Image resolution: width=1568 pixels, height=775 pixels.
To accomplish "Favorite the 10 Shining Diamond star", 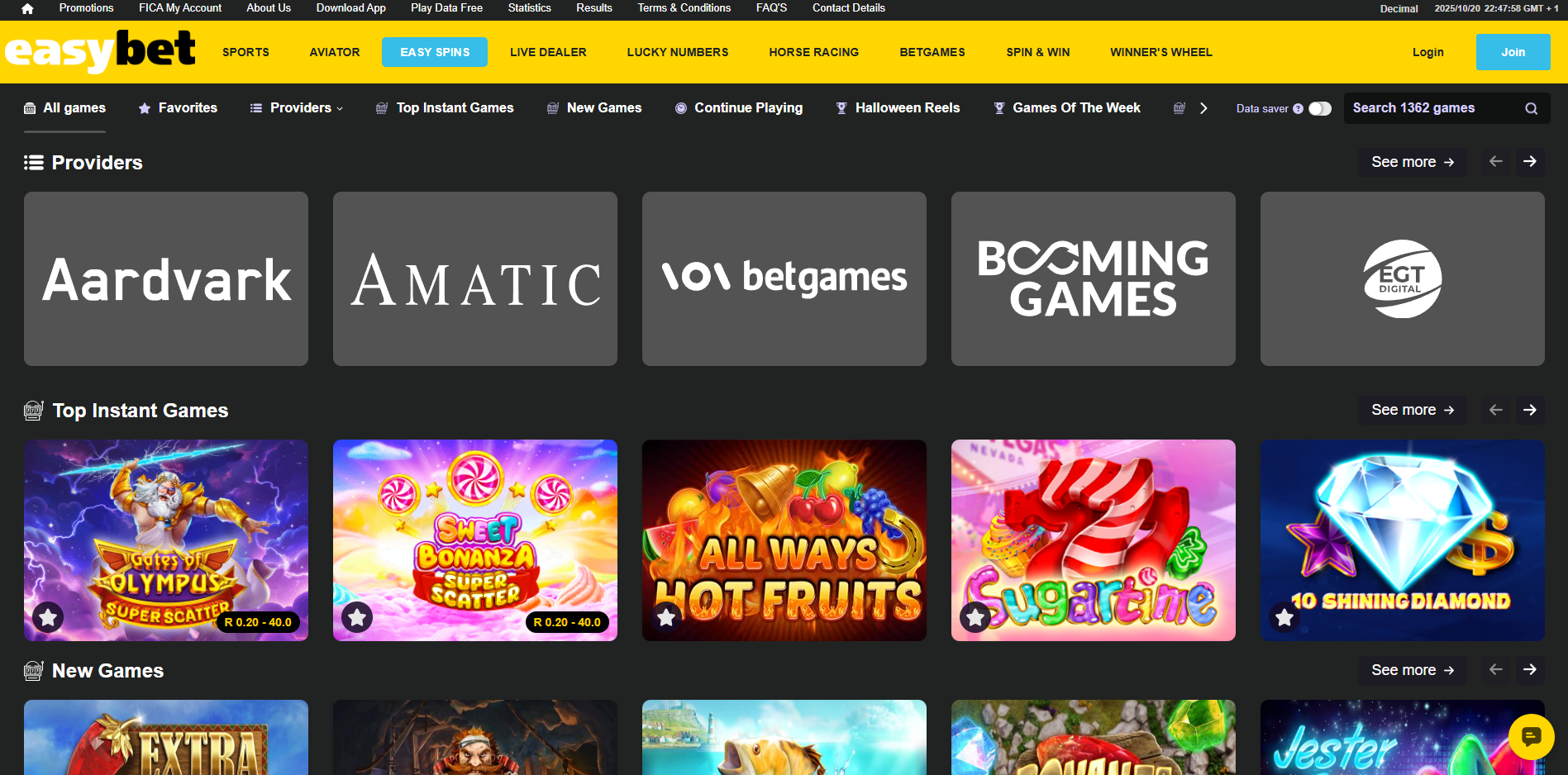I will pos(1284,617).
